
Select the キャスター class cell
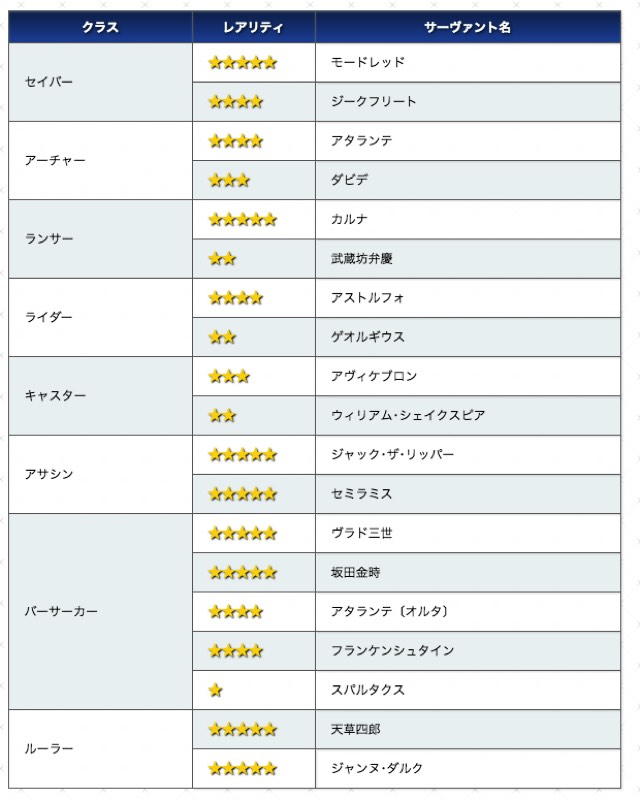tap(101, 396)
